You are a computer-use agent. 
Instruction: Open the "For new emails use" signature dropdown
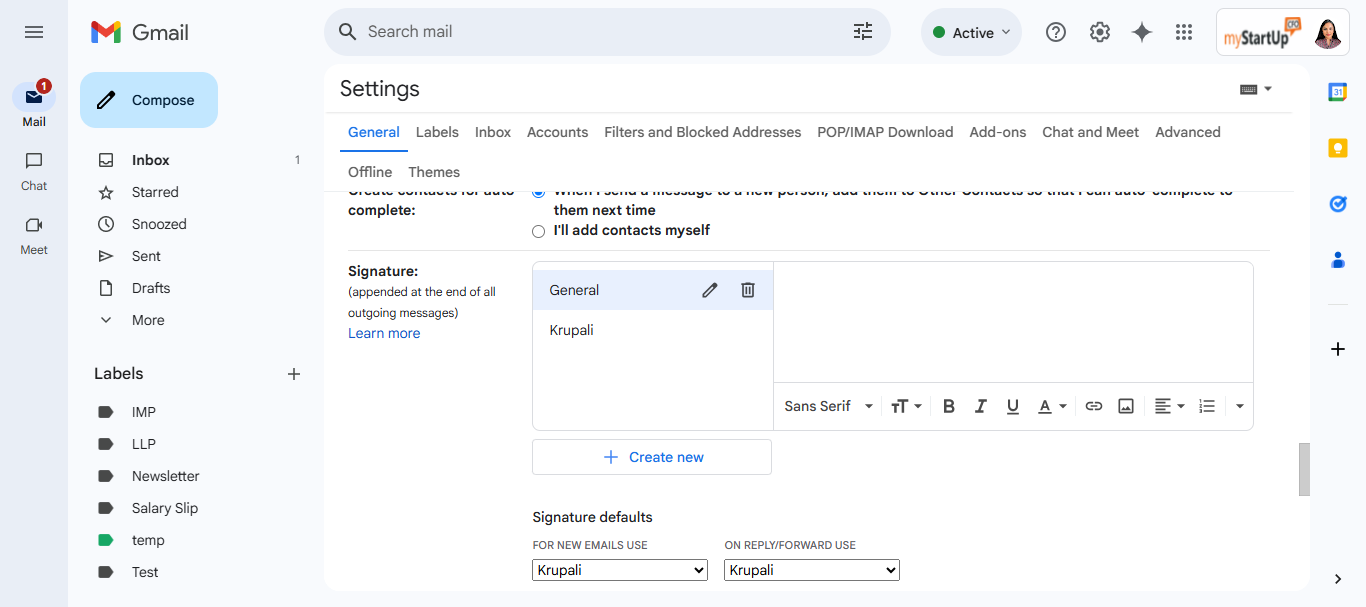[620, 570]
